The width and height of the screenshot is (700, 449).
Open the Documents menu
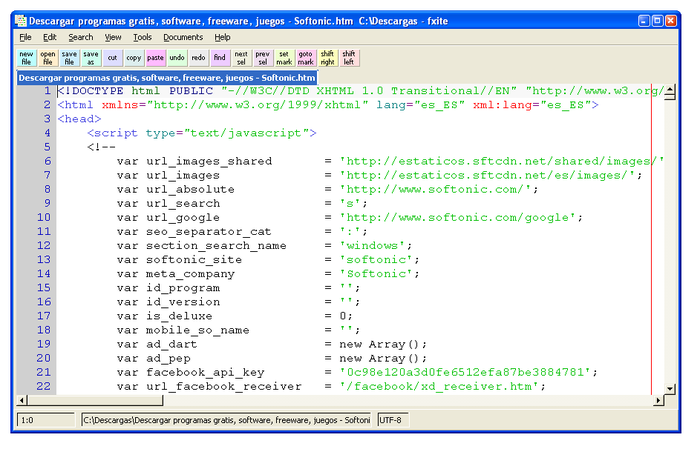tap(183, 37)
